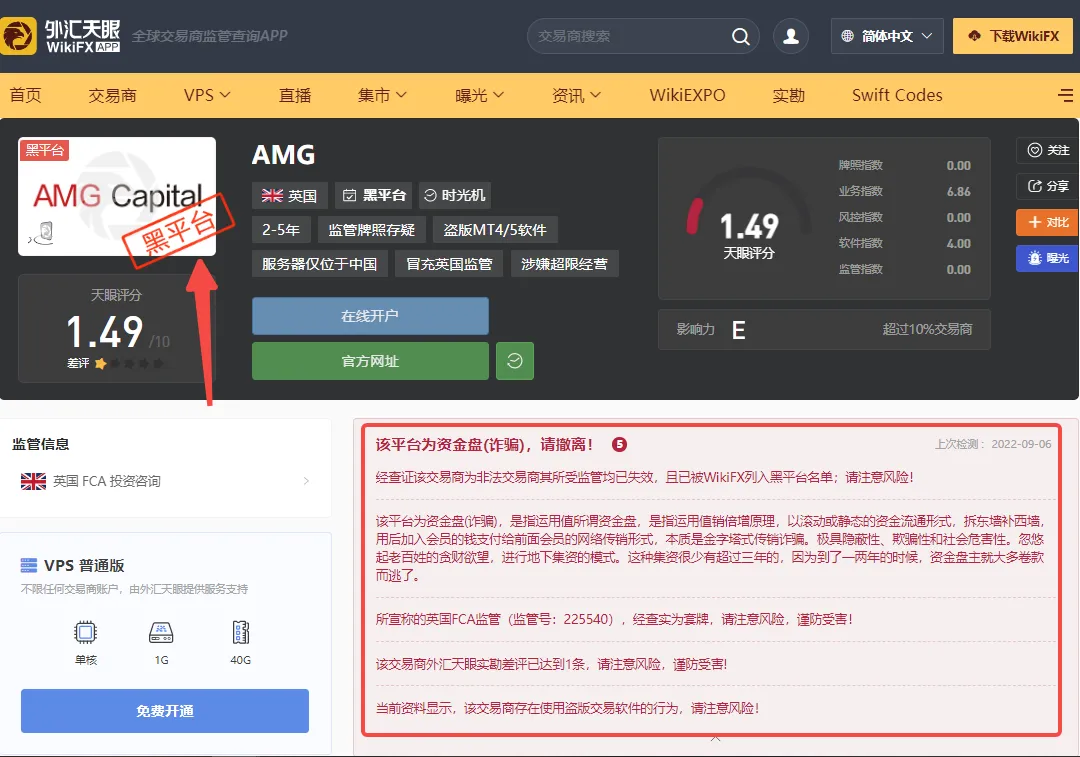1080x757 pixels.
Task: Click 涉嫌超限经营 tag
Action: (565, 264)
